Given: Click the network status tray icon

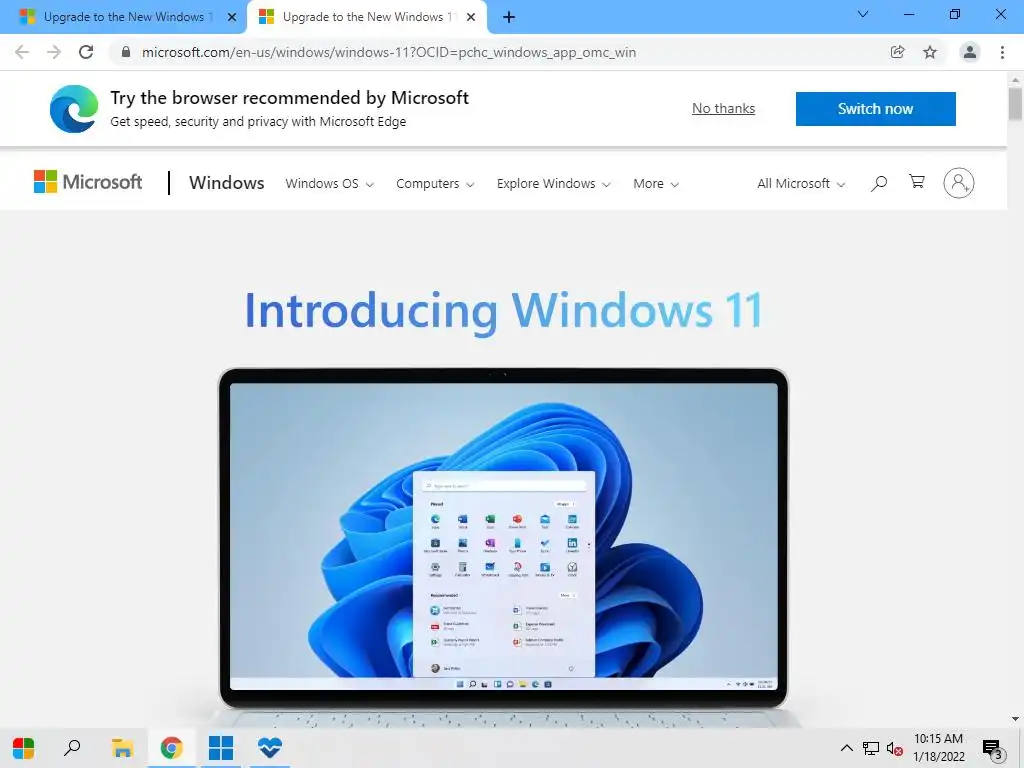Looking at the screenshot, I should click(x=871, y=748).
